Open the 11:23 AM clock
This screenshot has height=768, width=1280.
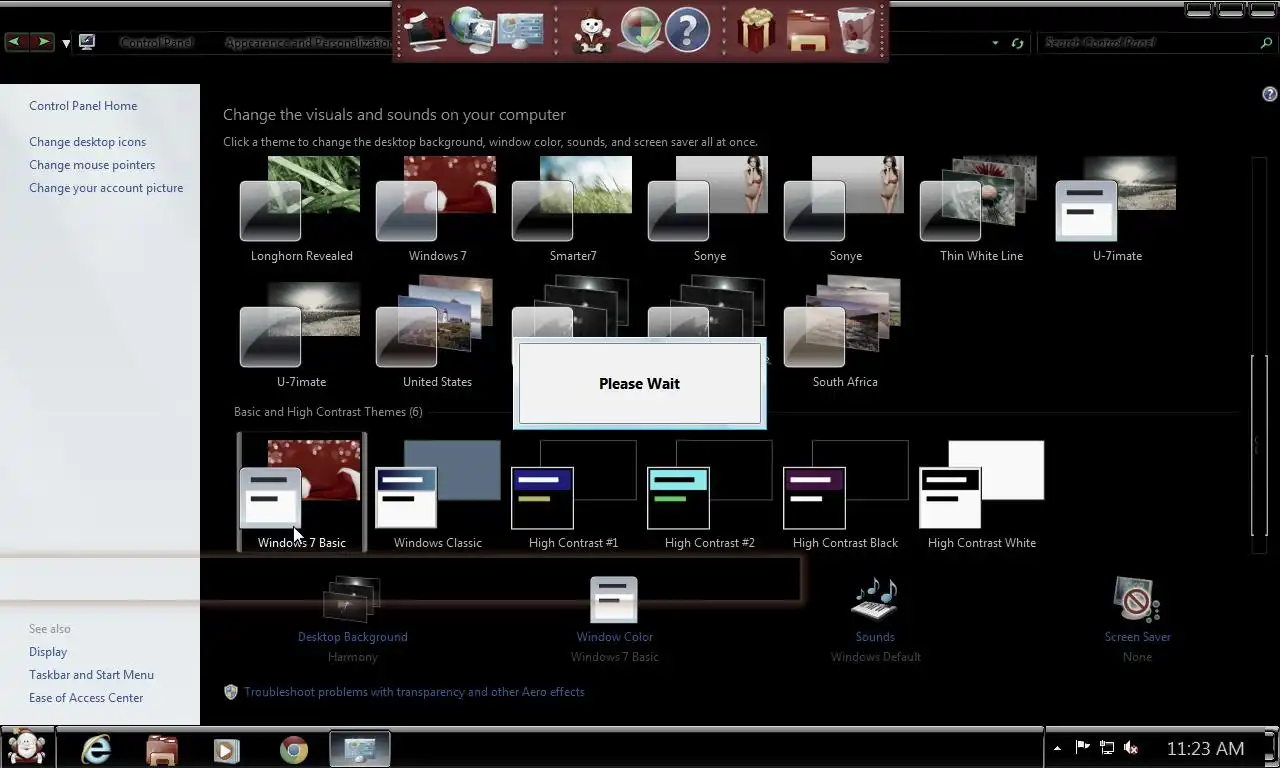tap(1205, 748)
